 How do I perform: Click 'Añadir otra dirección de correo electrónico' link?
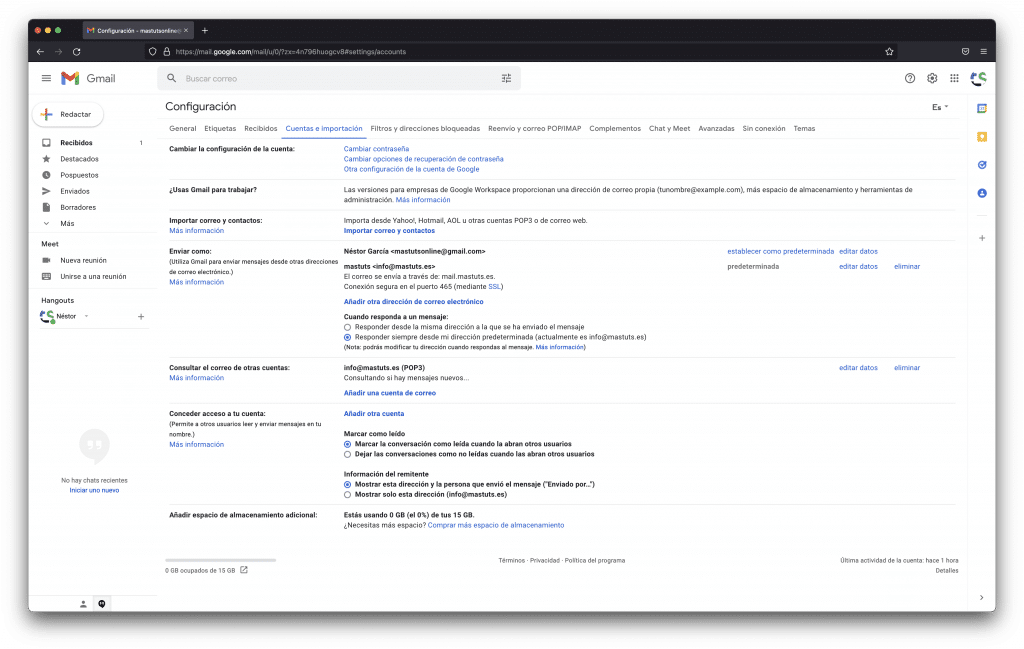(x=413, y=301)
